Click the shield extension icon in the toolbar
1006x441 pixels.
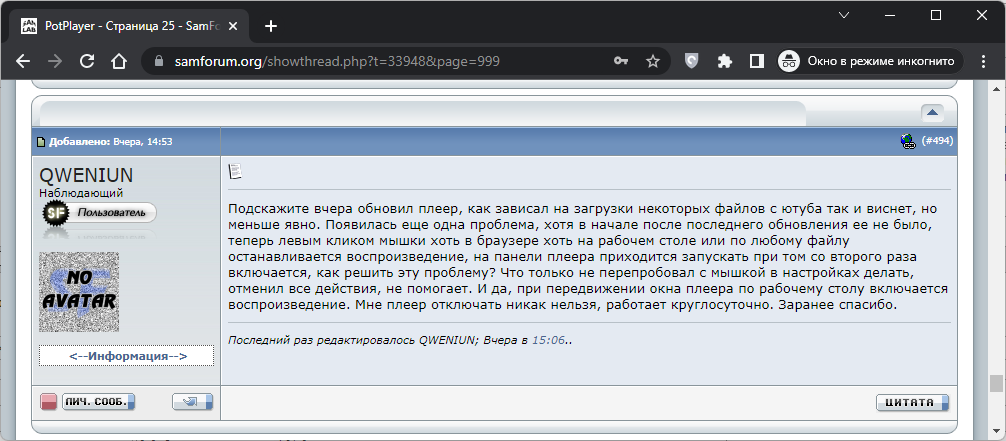point(692,61)
